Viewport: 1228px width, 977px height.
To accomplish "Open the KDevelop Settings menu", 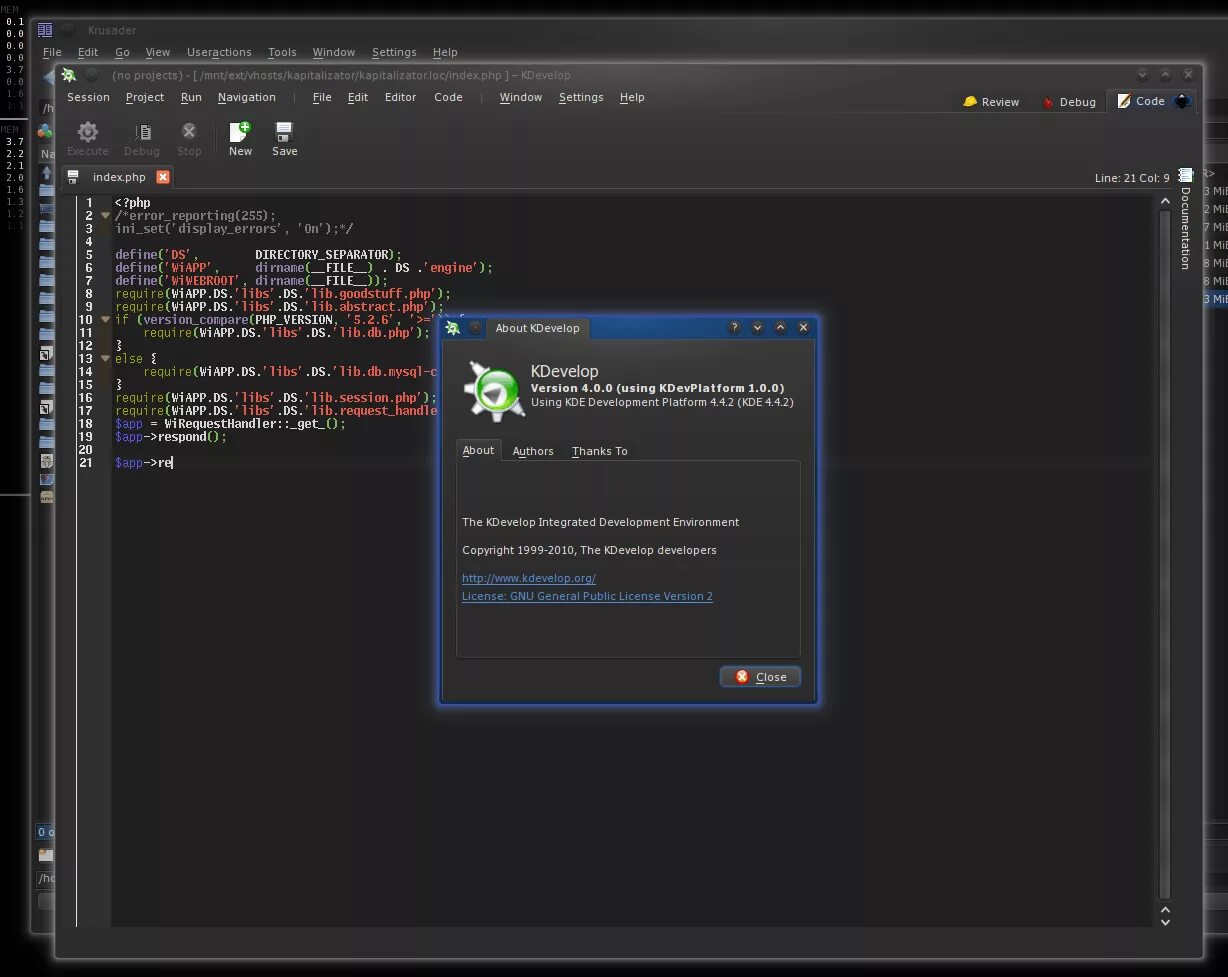I will [x=581, y=97].
